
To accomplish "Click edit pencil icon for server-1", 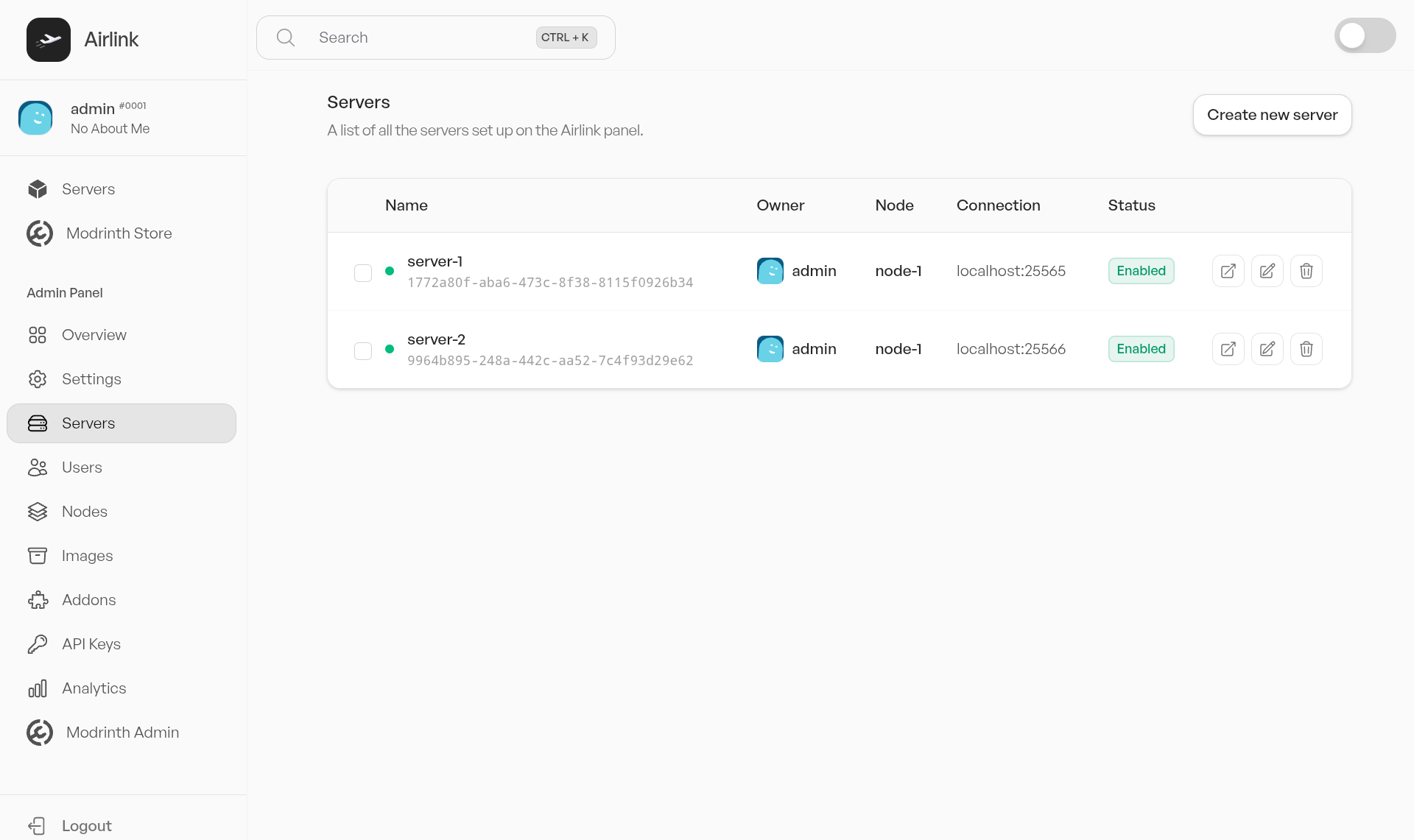I will [1267, 271].
